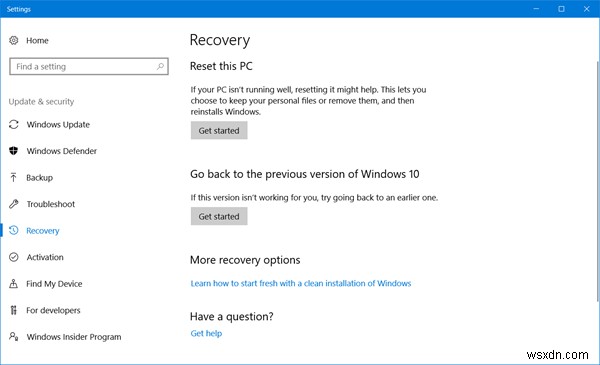Click the Have a question? heading
This screenshot has width=600, height=365.
coord(232,317)
